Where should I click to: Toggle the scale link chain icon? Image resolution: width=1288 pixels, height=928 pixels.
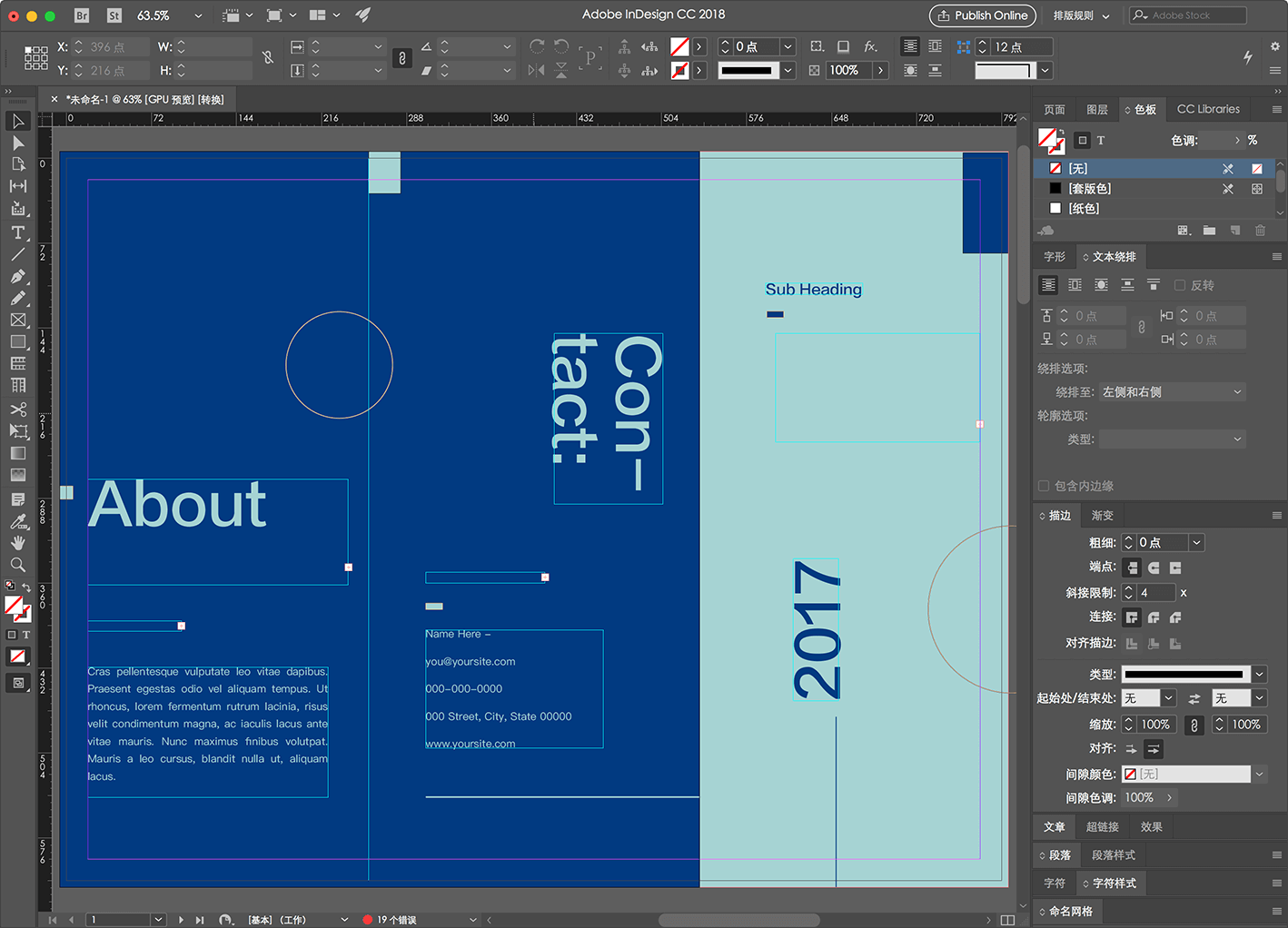click(x=1194, y=725)
